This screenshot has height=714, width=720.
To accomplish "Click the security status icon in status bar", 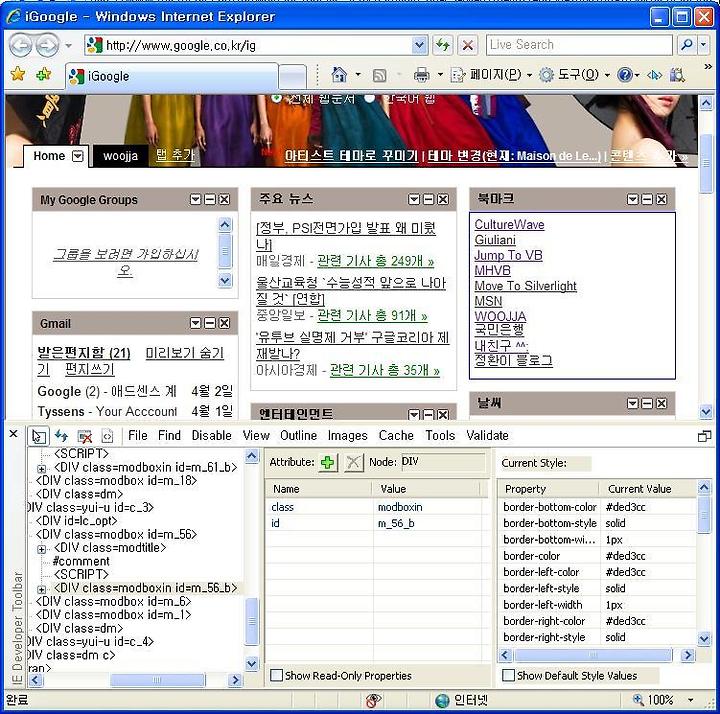I will point(373,701).
